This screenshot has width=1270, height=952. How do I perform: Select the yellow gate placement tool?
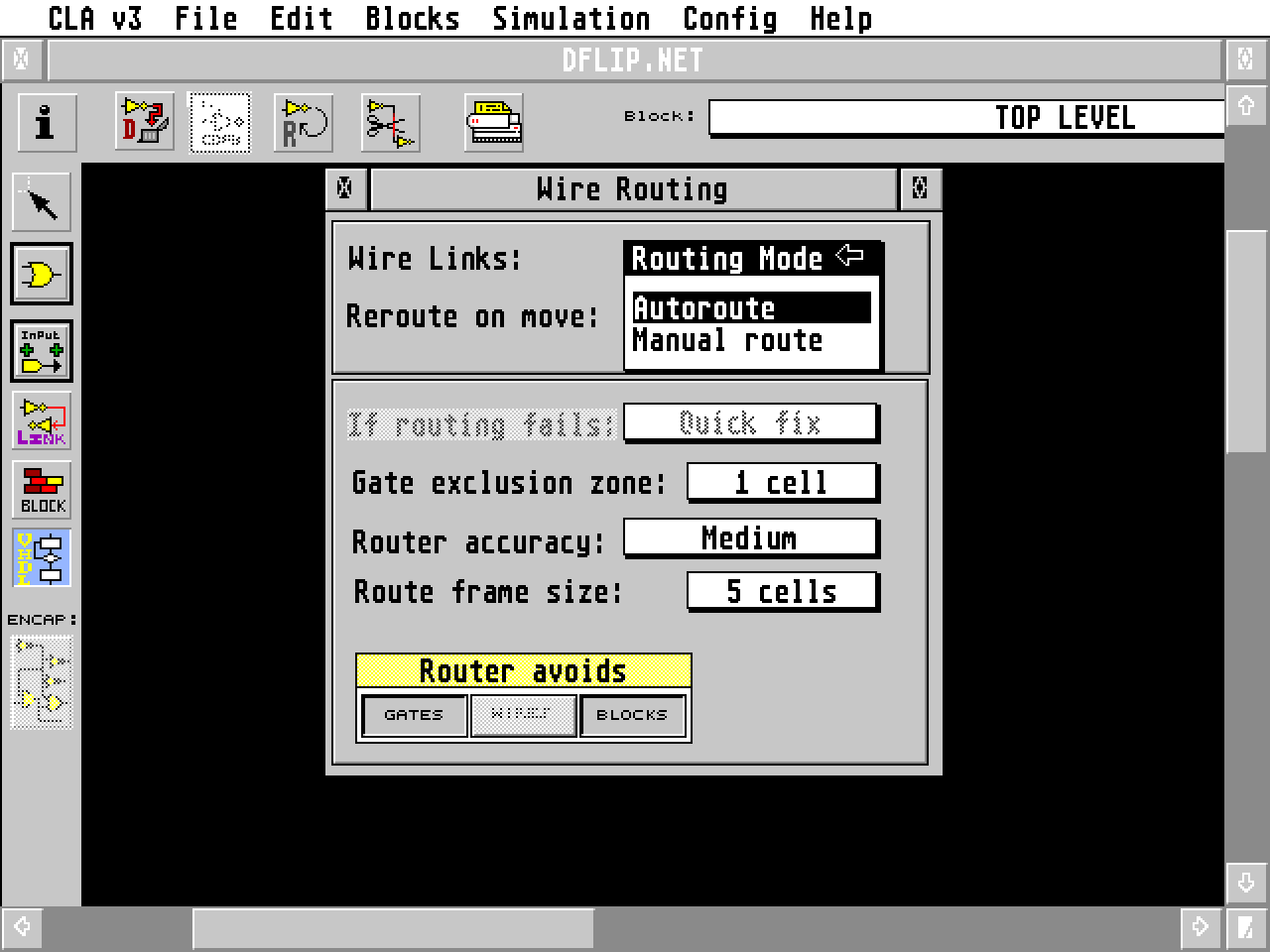tap(42, 275)
